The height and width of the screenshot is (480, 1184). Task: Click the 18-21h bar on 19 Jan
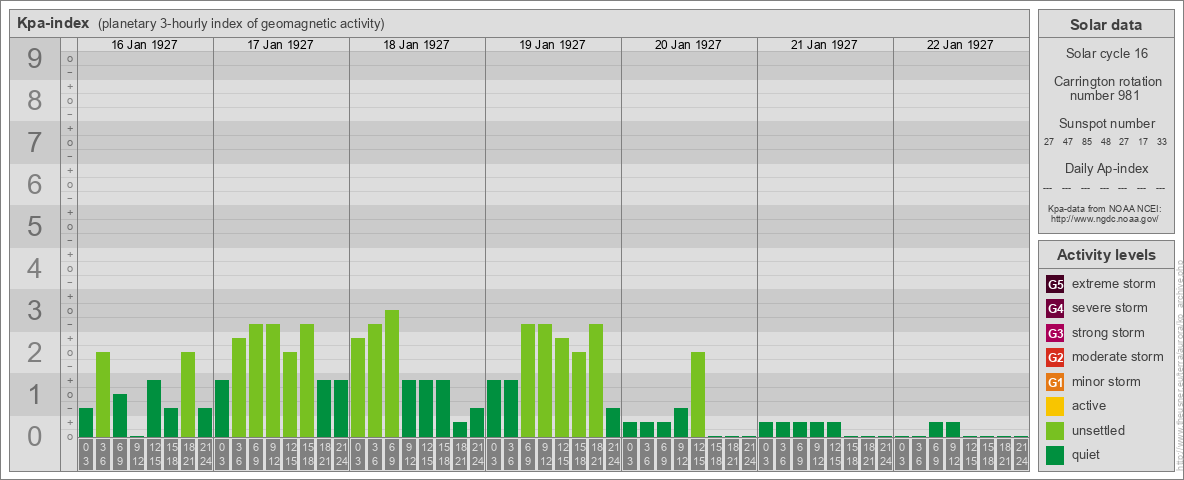596,380
